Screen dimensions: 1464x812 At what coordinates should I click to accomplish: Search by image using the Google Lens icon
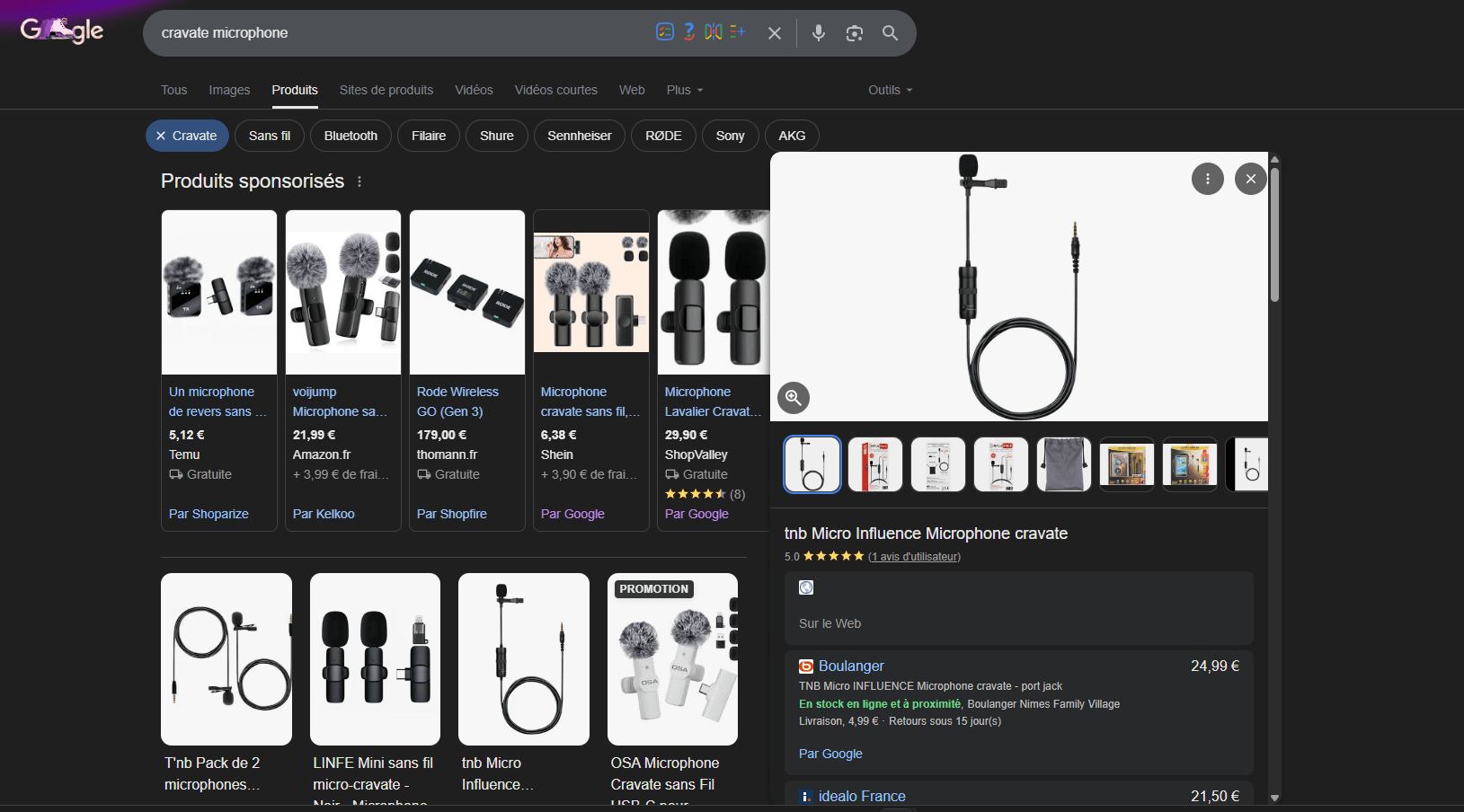(x=854, y=32)
